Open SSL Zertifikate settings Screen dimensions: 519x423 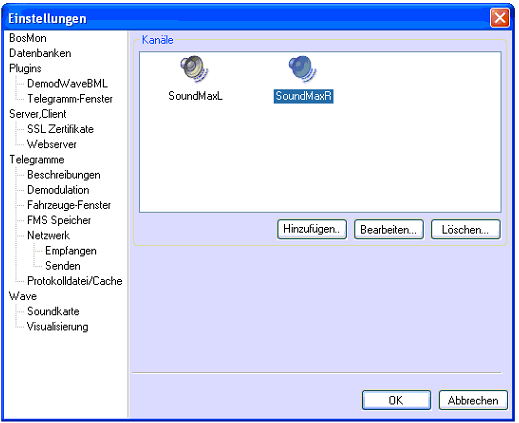coord(61,129)
